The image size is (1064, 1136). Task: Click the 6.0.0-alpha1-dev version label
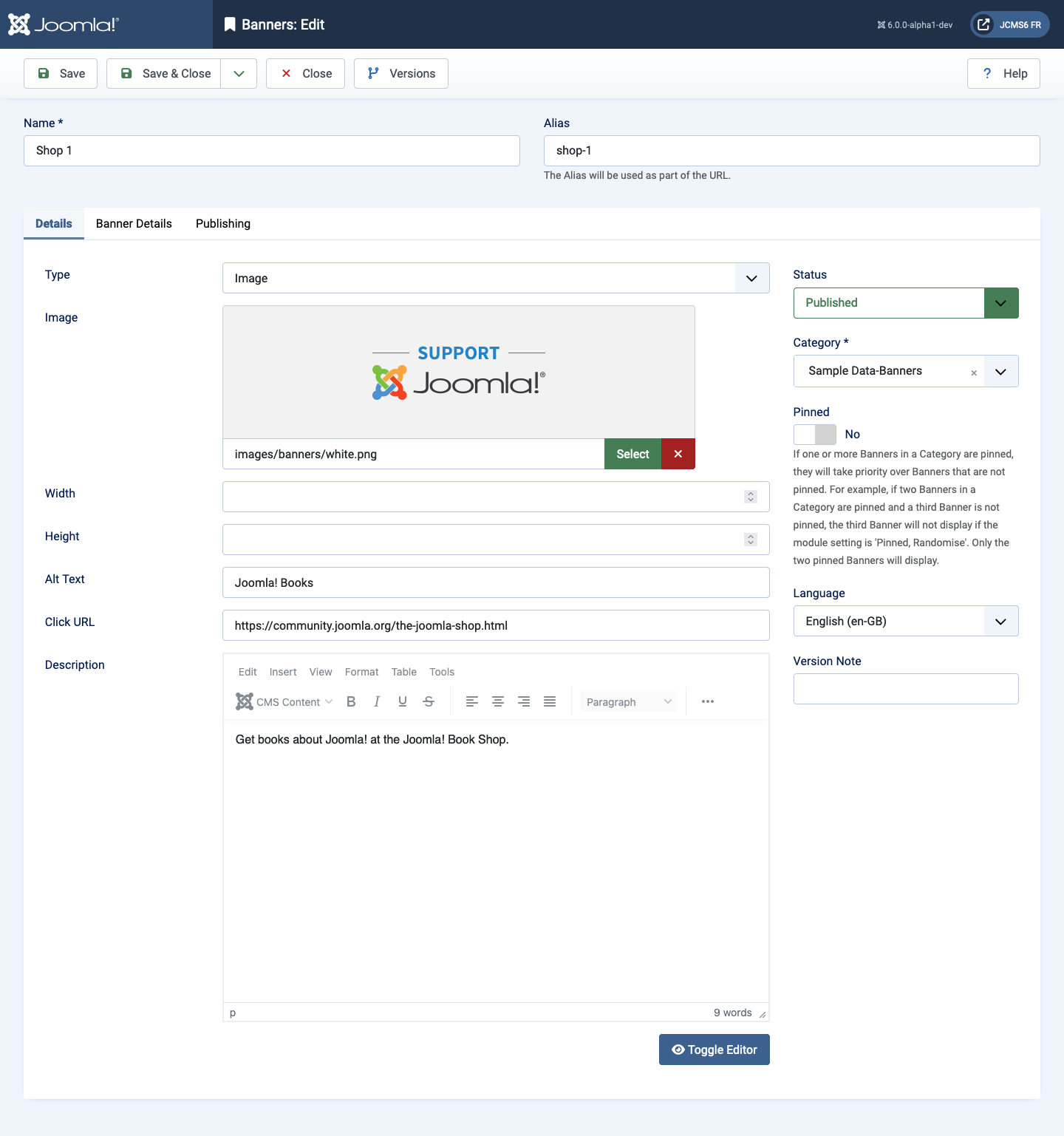coord(915,25)
